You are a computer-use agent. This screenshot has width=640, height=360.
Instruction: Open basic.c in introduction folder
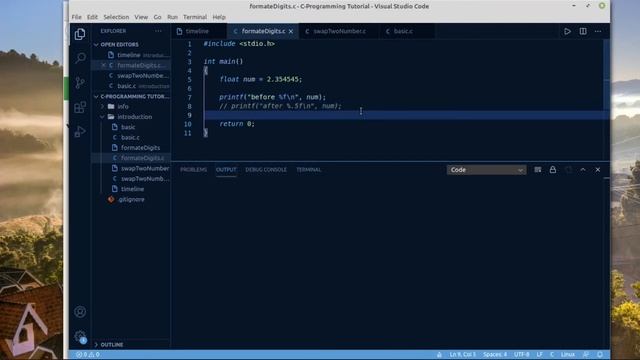coord(130,138)
